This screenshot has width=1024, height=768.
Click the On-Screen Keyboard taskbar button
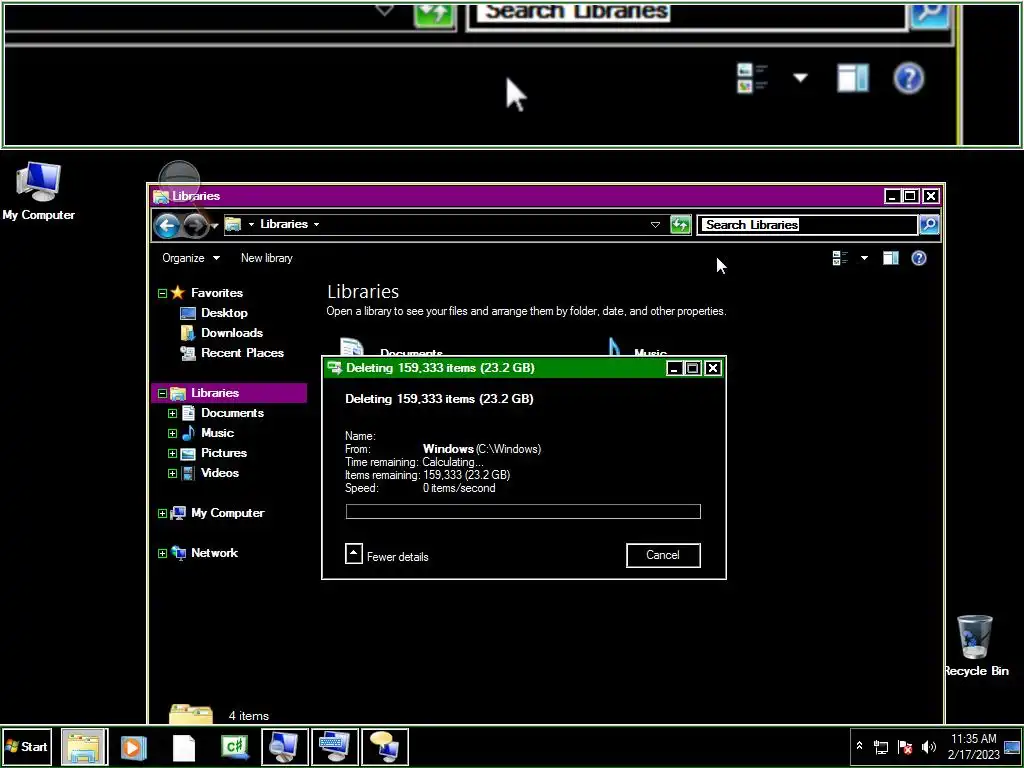[x=334, y=747]
